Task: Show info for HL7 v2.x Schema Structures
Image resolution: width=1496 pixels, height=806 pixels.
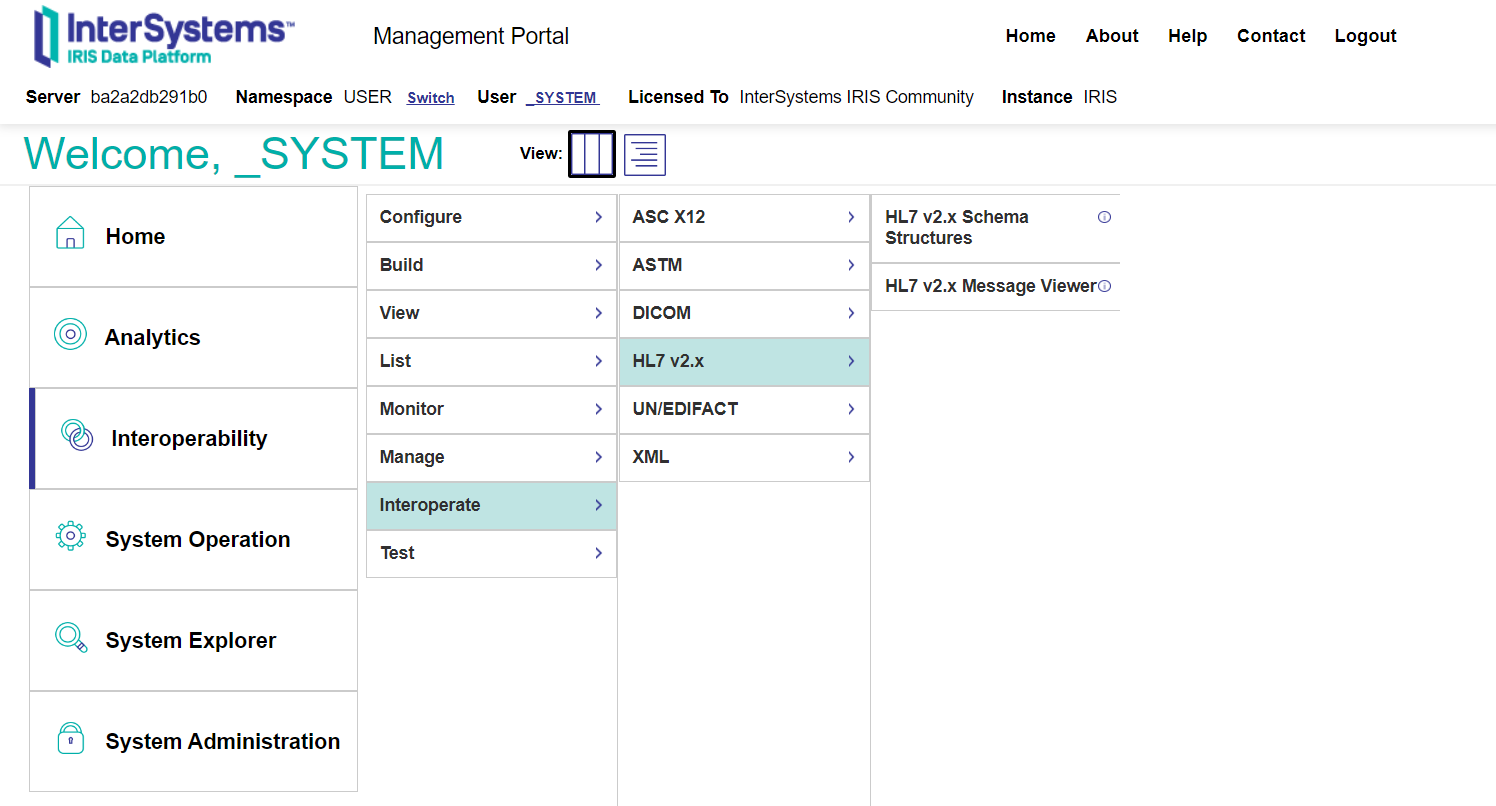Action: (1104, 217)
